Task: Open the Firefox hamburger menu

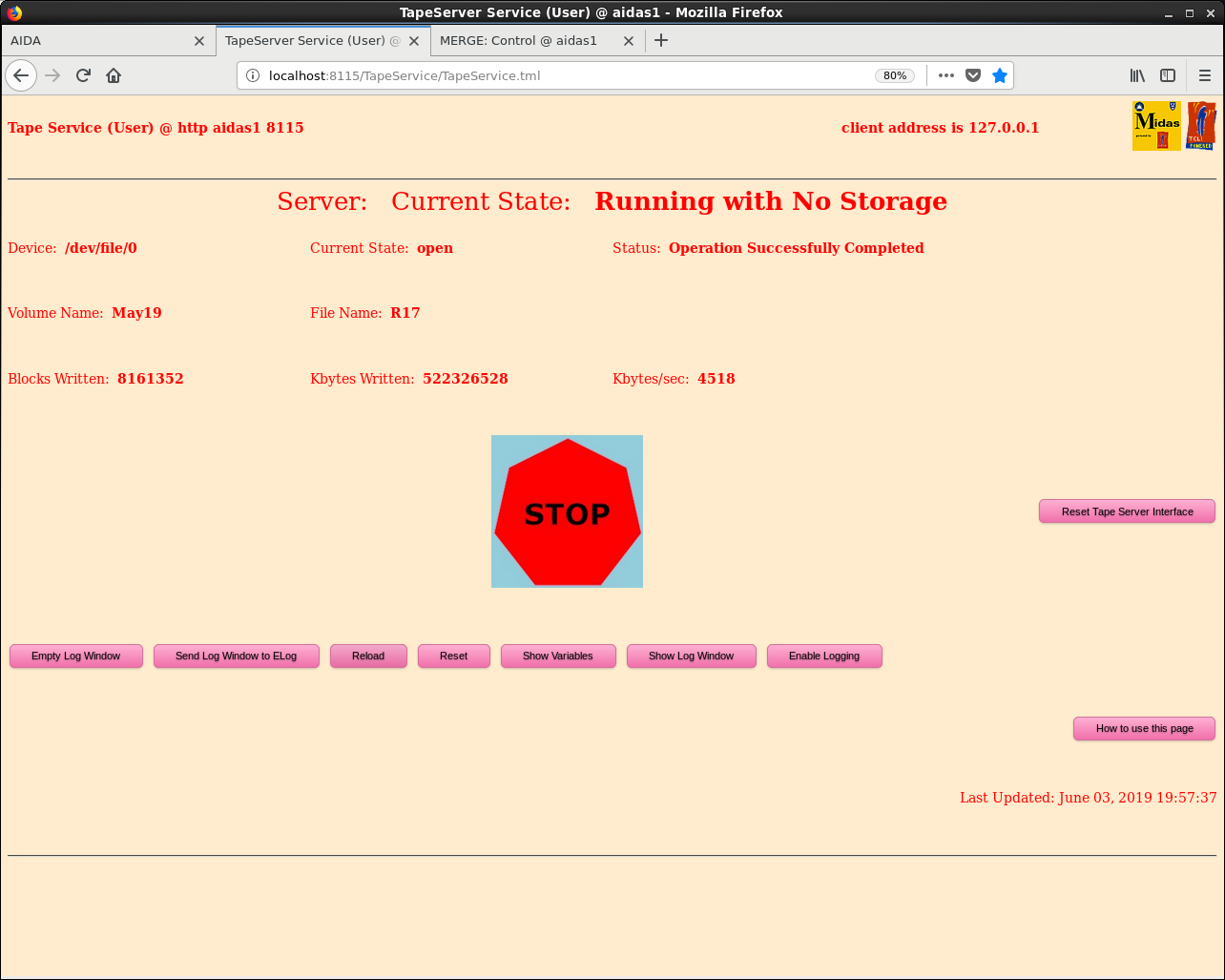Action: pyautogui.click(x=1204, y=75)
